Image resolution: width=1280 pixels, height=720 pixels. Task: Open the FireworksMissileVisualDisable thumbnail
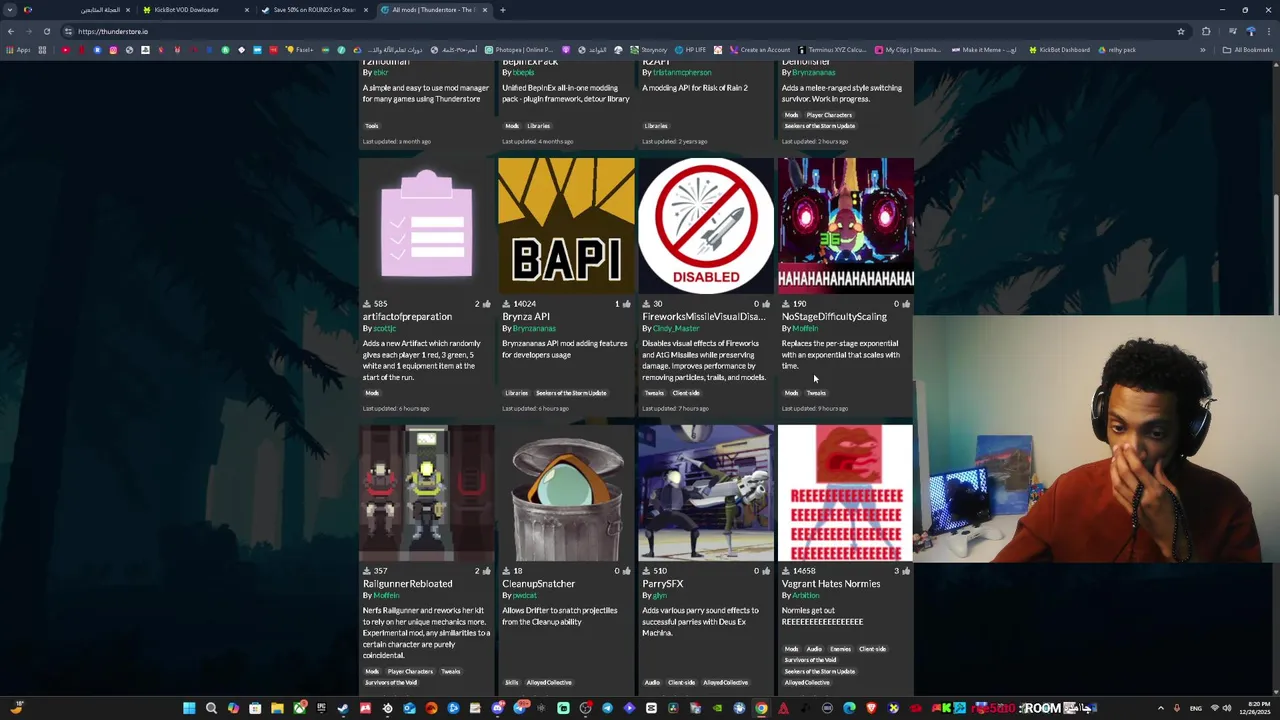706,226
